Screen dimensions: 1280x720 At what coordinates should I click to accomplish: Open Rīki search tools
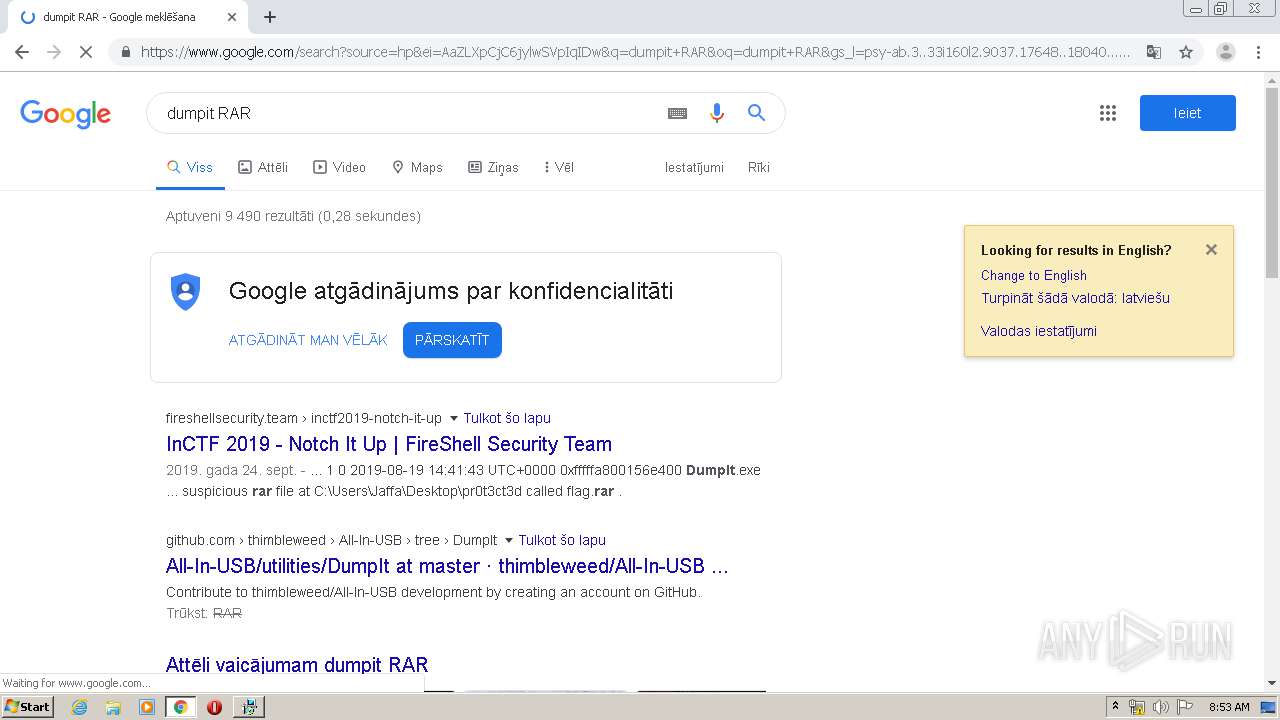759,167
